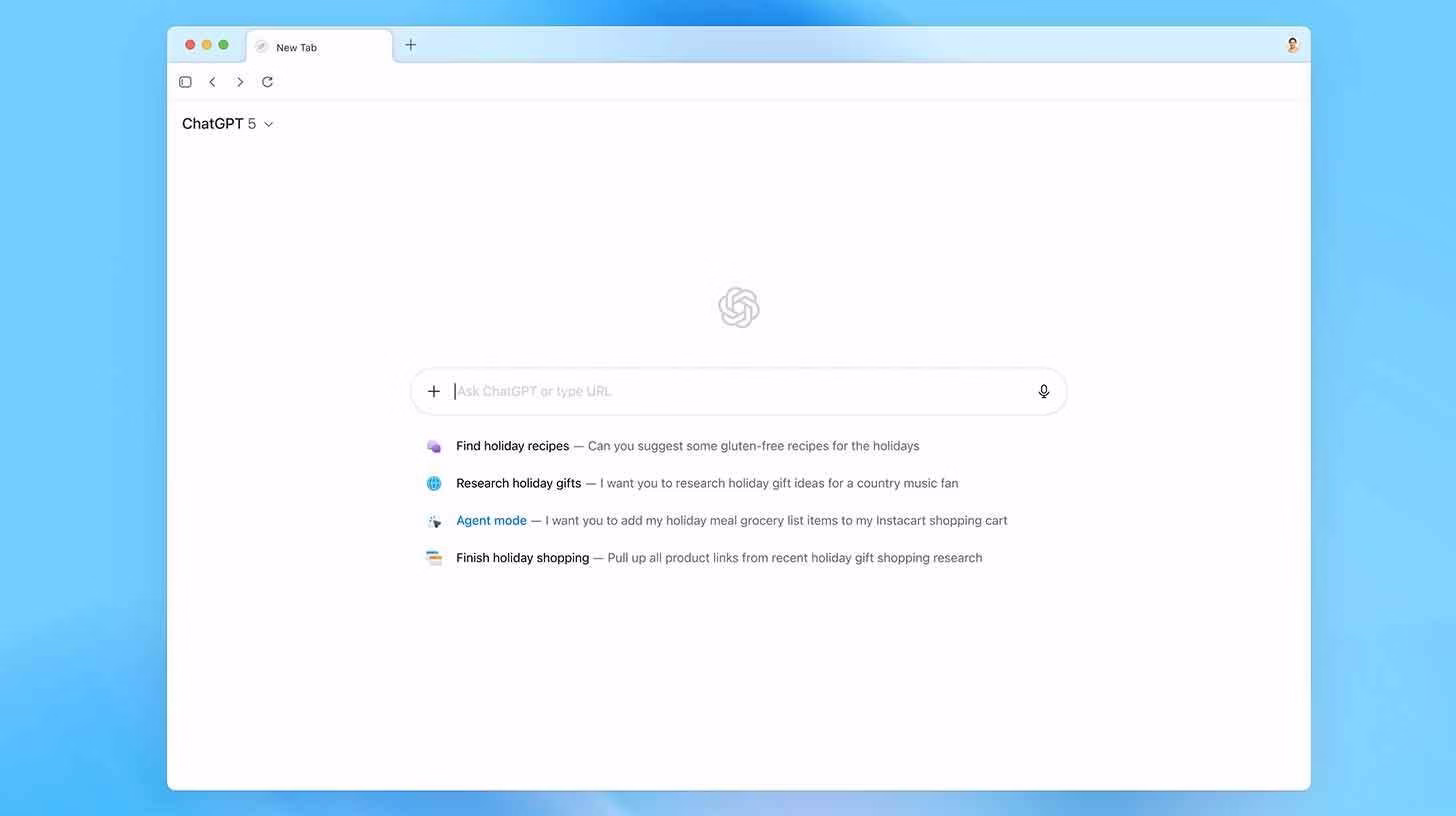Open the profile avatar menu
This screenshot has height=816, width=1456.
click(1292, 45)
